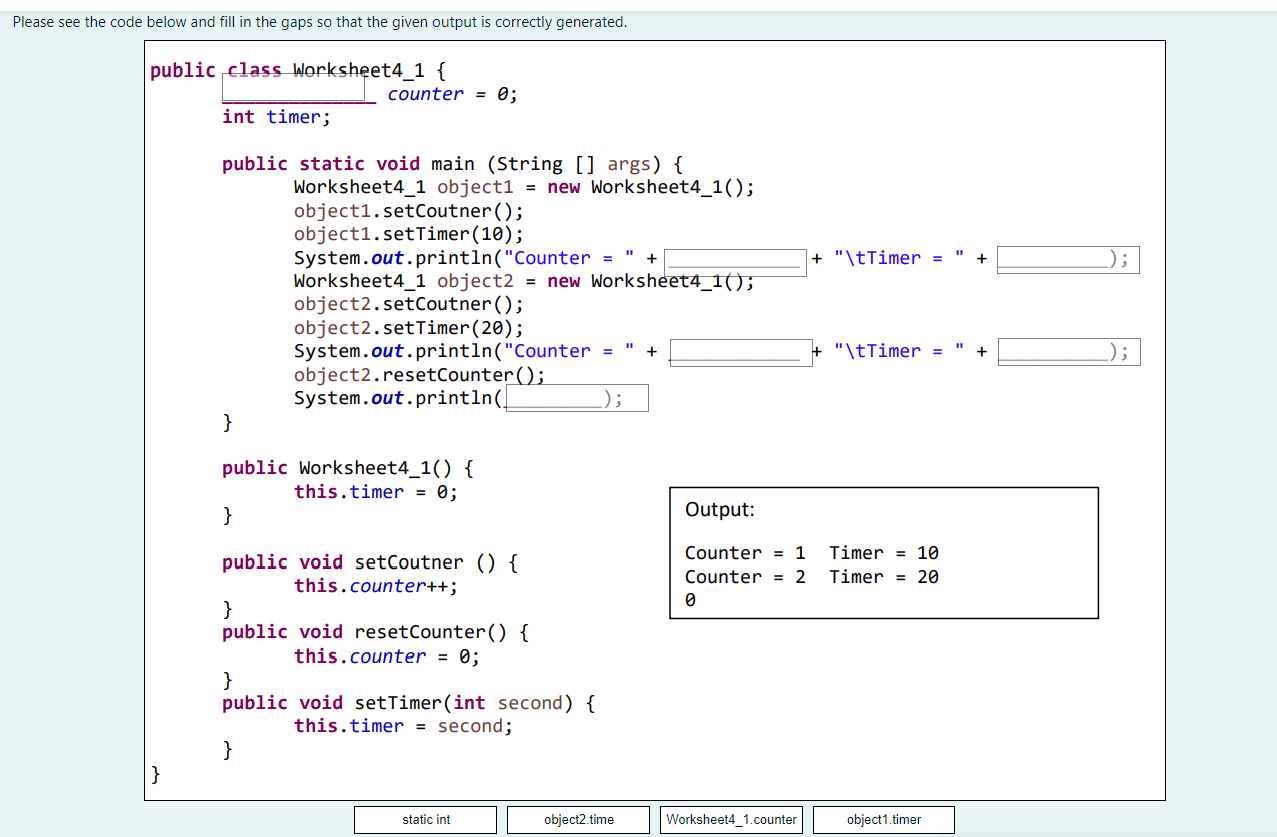Click the second Counter println blank
This screenshot has height=837, width=1277.
pyautogui.click(x=740, y=354)
